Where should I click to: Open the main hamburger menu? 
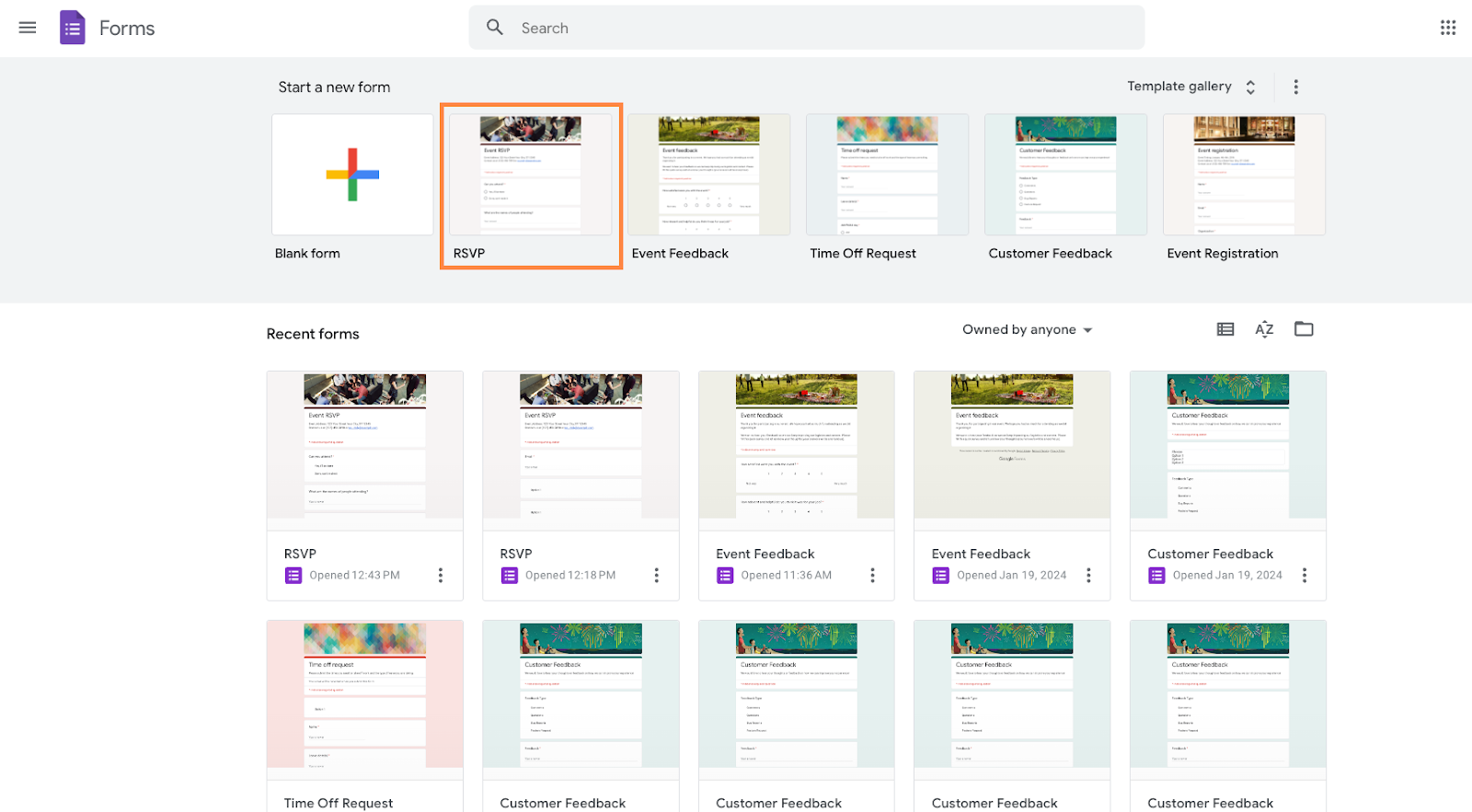point(28,28)
